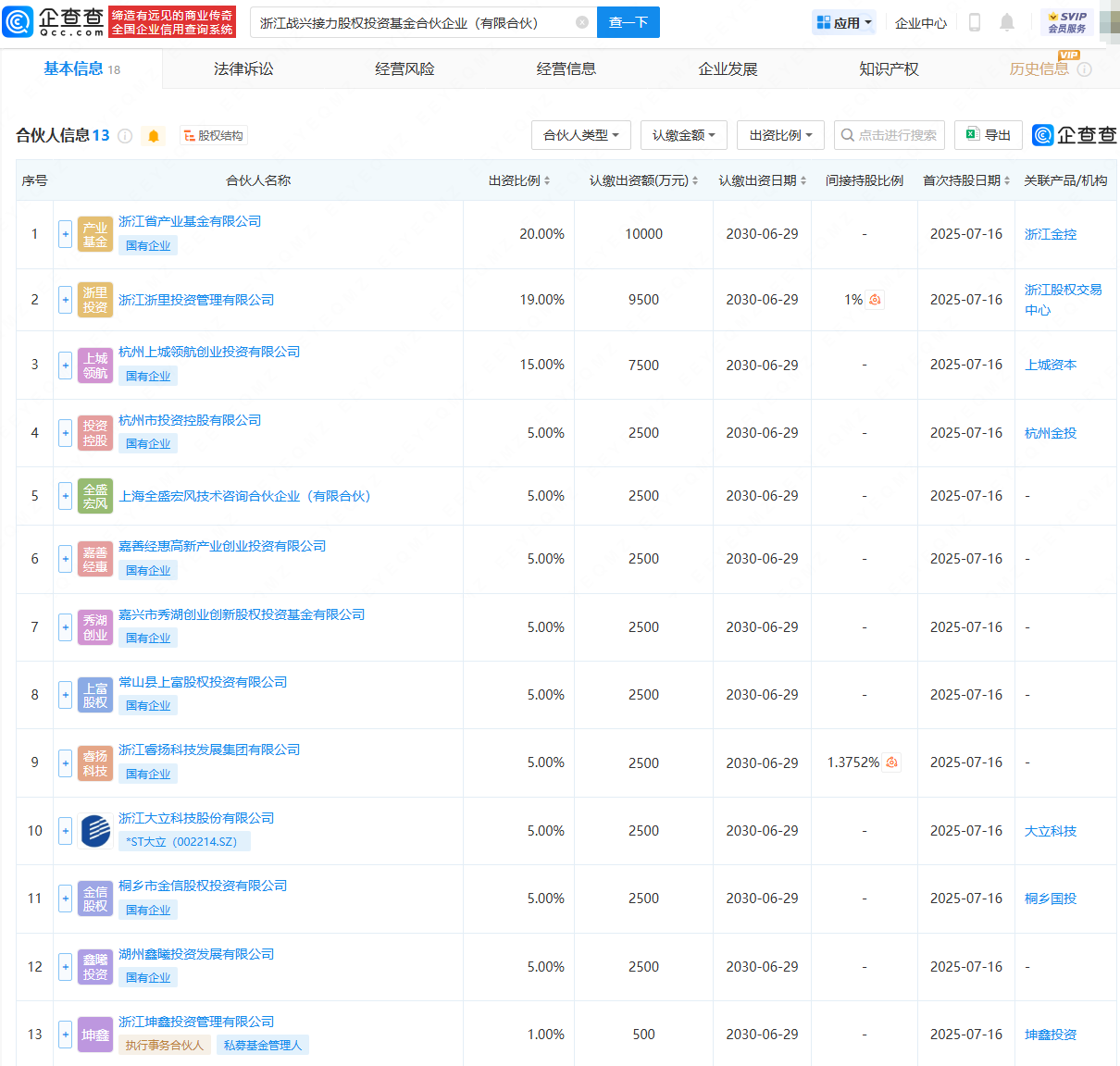Expand row 1 浙江省产业基金有限公司

[x=65, y=235]
